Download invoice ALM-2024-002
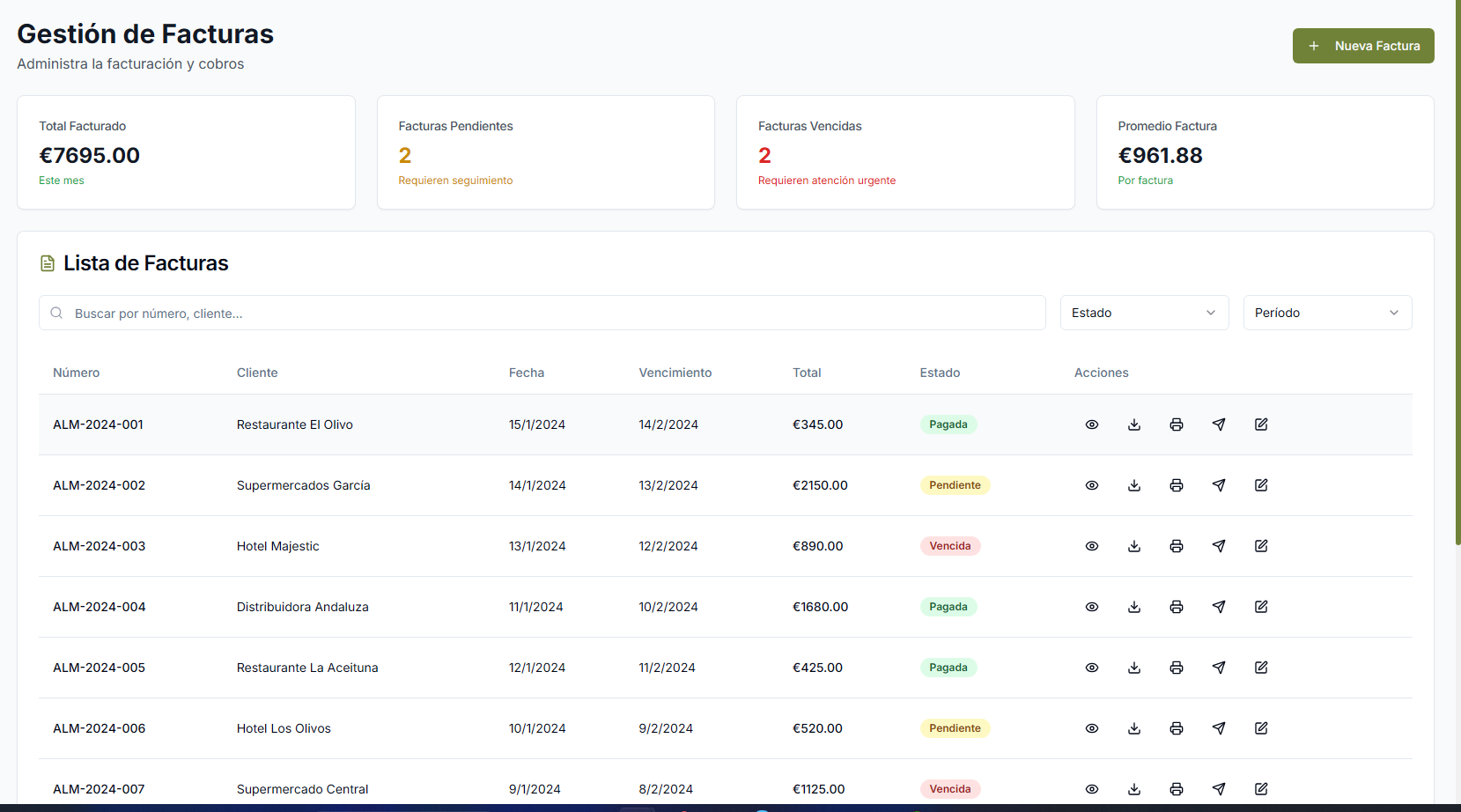Screen dimensions: 1461x812 (x=1133, y=485)
